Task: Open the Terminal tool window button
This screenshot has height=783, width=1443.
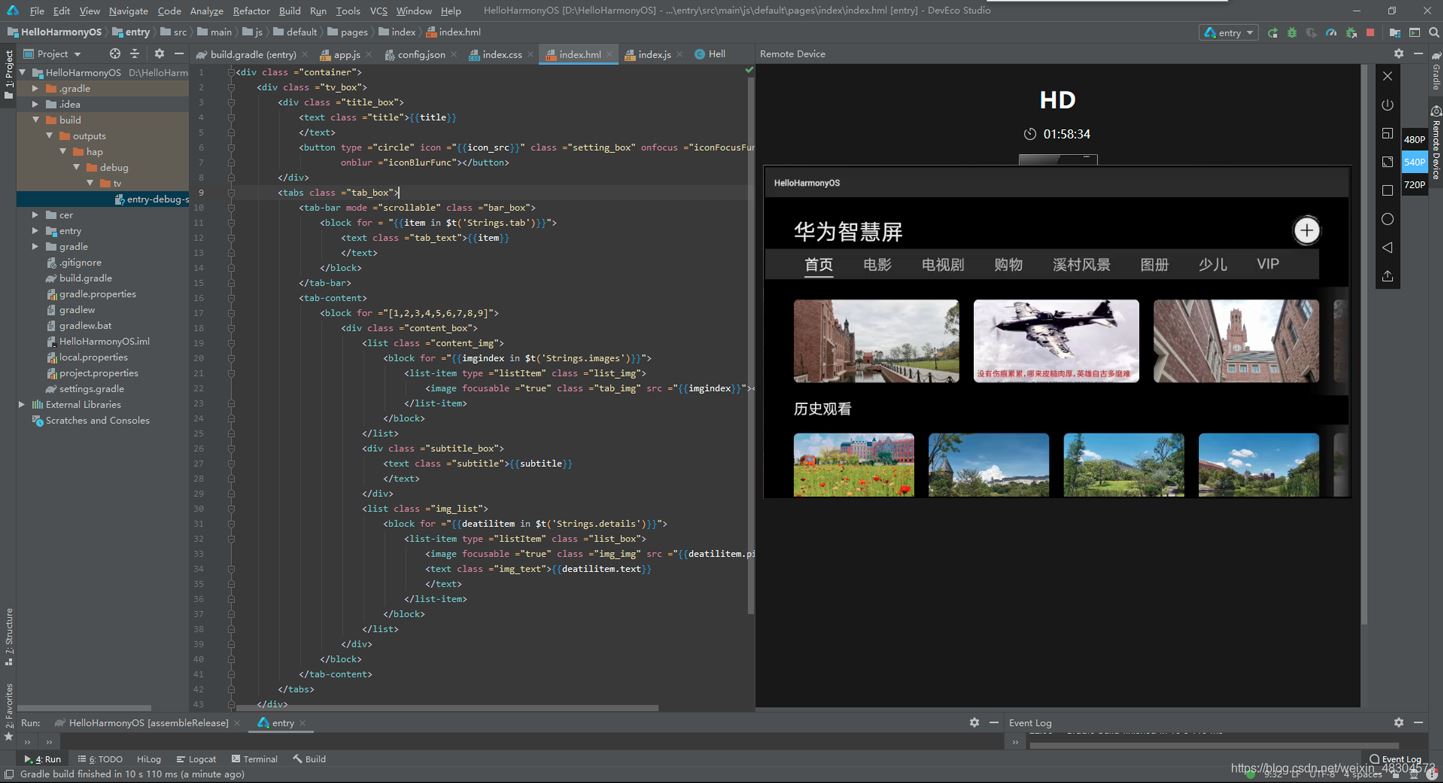Action: pos(254,759)
